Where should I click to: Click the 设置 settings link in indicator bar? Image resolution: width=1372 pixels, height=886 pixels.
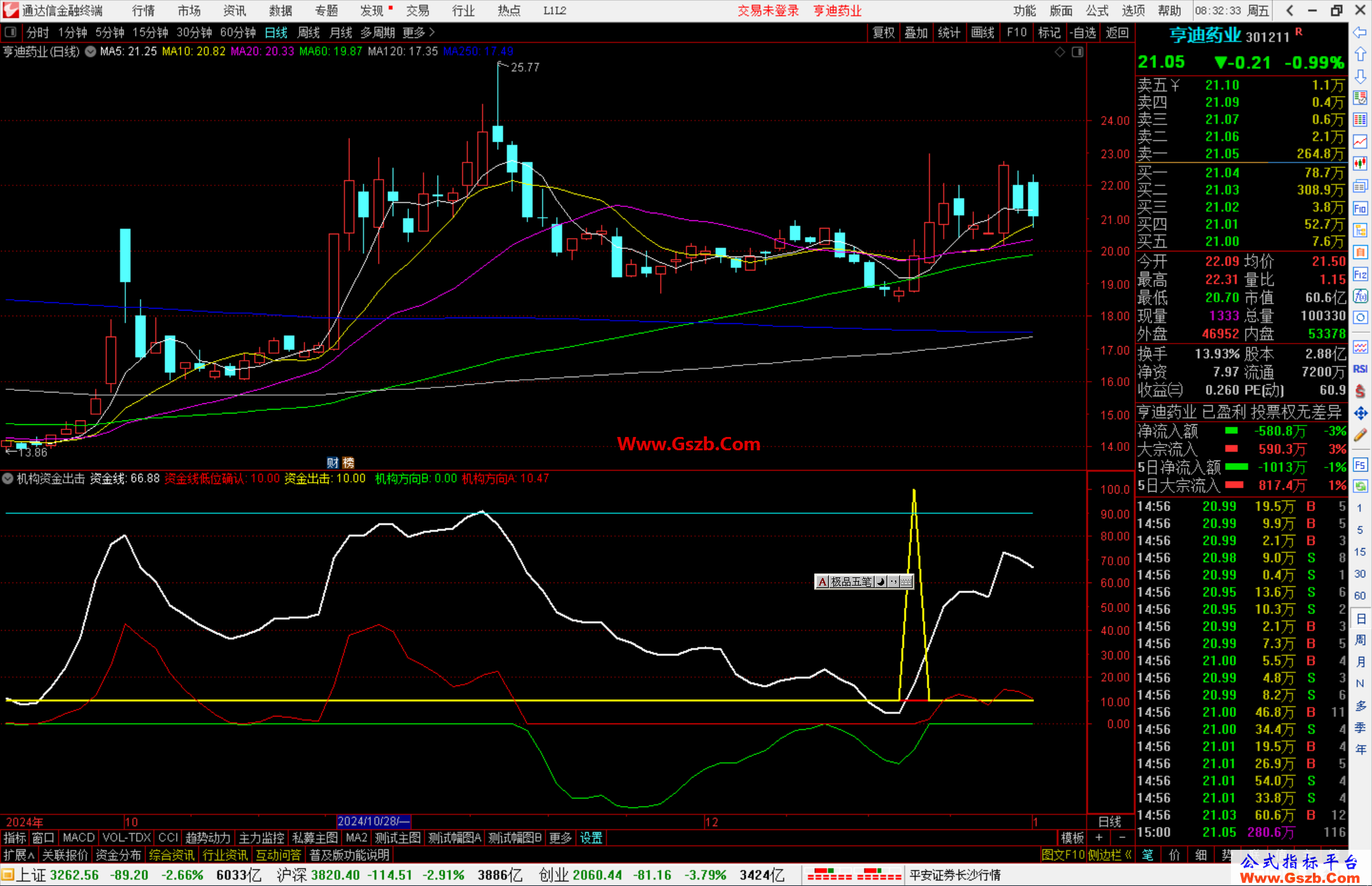click(x=591, y=838)
